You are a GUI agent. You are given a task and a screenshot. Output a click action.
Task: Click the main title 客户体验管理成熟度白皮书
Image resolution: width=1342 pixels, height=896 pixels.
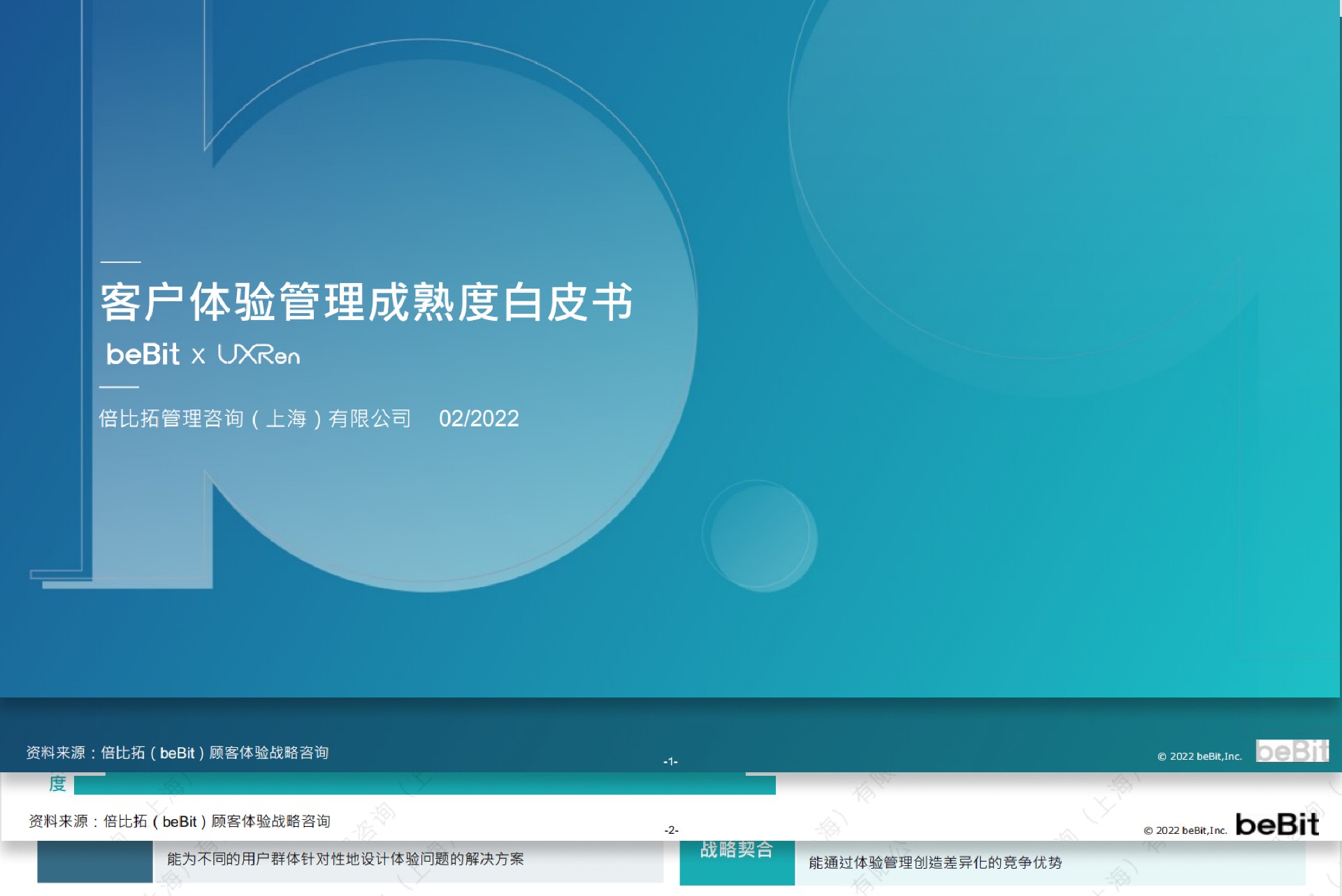click(366, 303)
